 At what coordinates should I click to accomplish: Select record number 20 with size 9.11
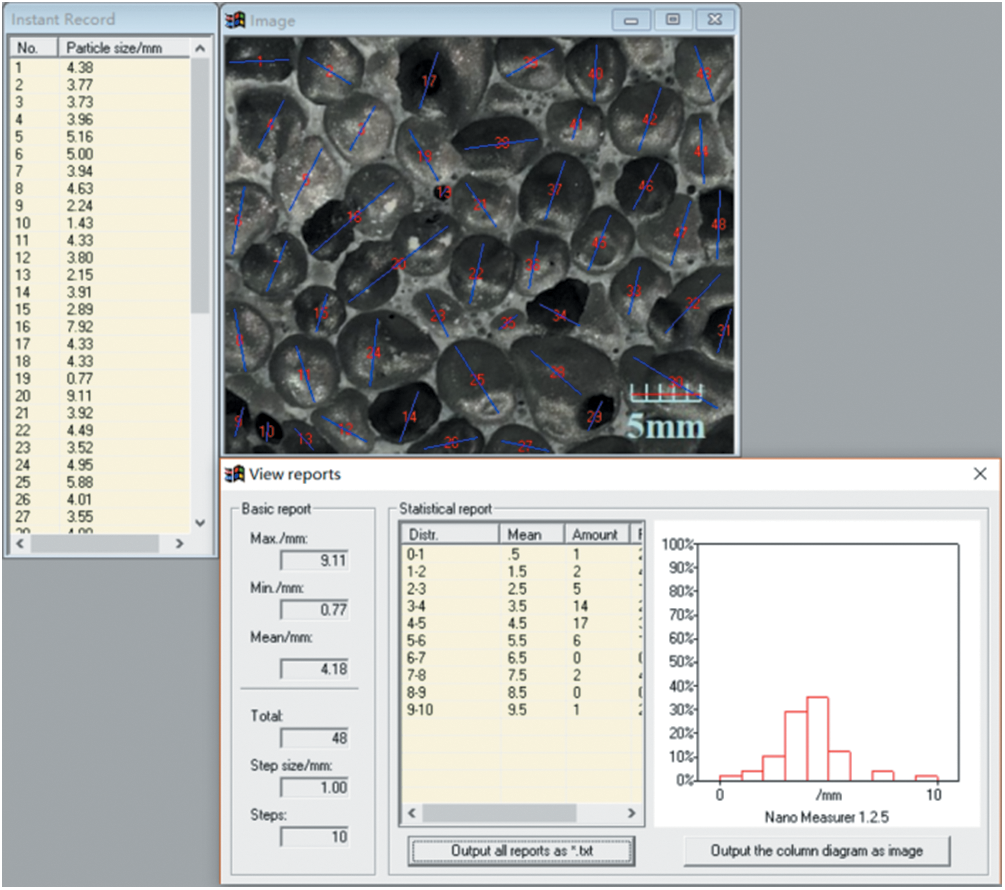tap(80, 396)
